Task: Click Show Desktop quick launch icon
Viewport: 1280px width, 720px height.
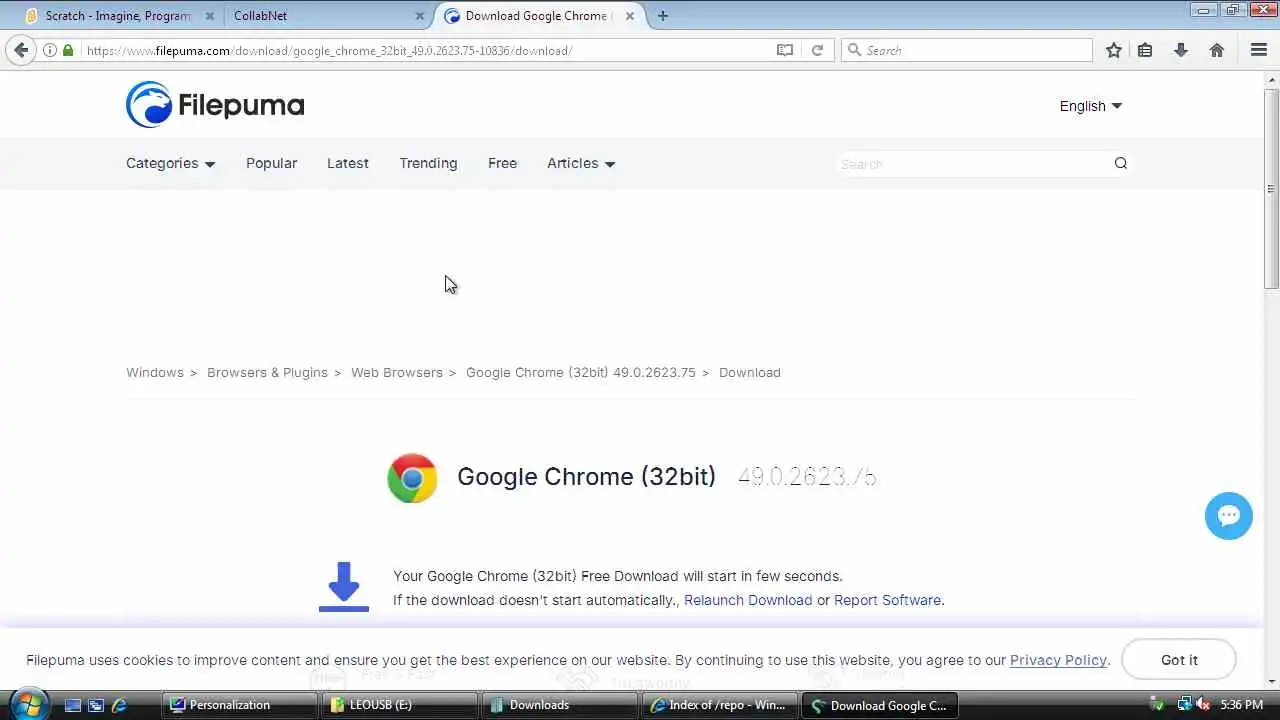Action: click(73, 705)
